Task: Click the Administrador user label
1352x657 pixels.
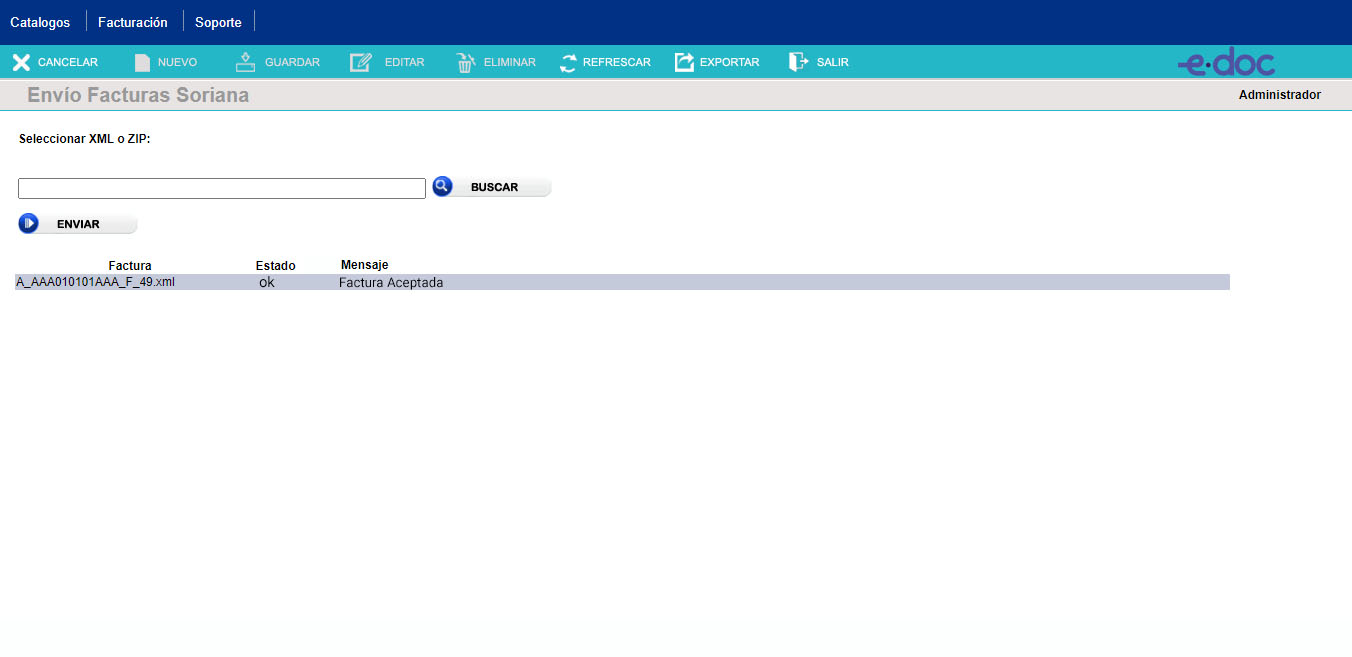Action: click(1279, 95)
